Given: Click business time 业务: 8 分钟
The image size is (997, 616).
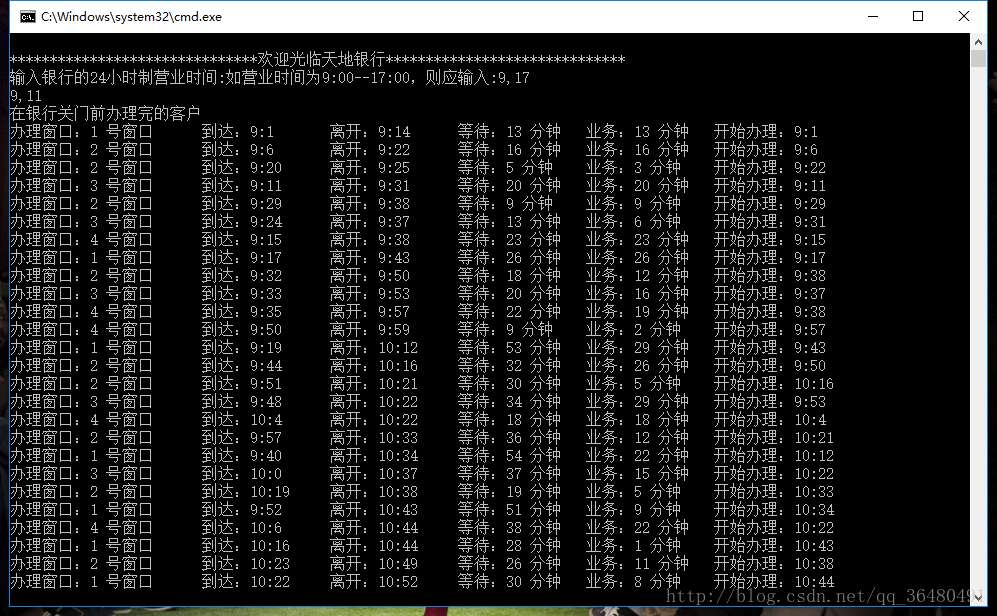Looking at the screenshot, I should point(633,582).
